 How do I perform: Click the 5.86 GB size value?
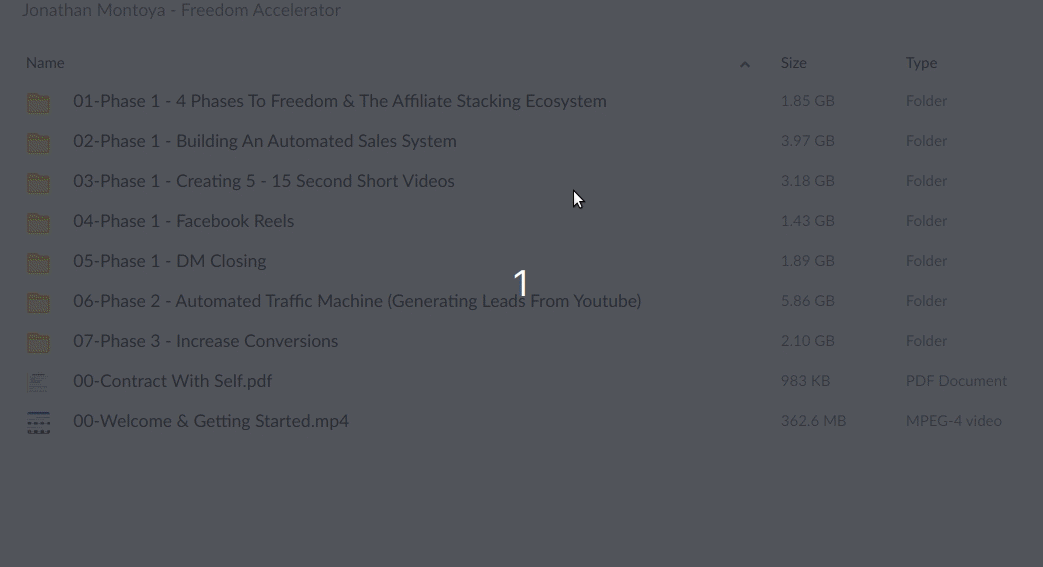pyautogui.click(x=808, y=301)
